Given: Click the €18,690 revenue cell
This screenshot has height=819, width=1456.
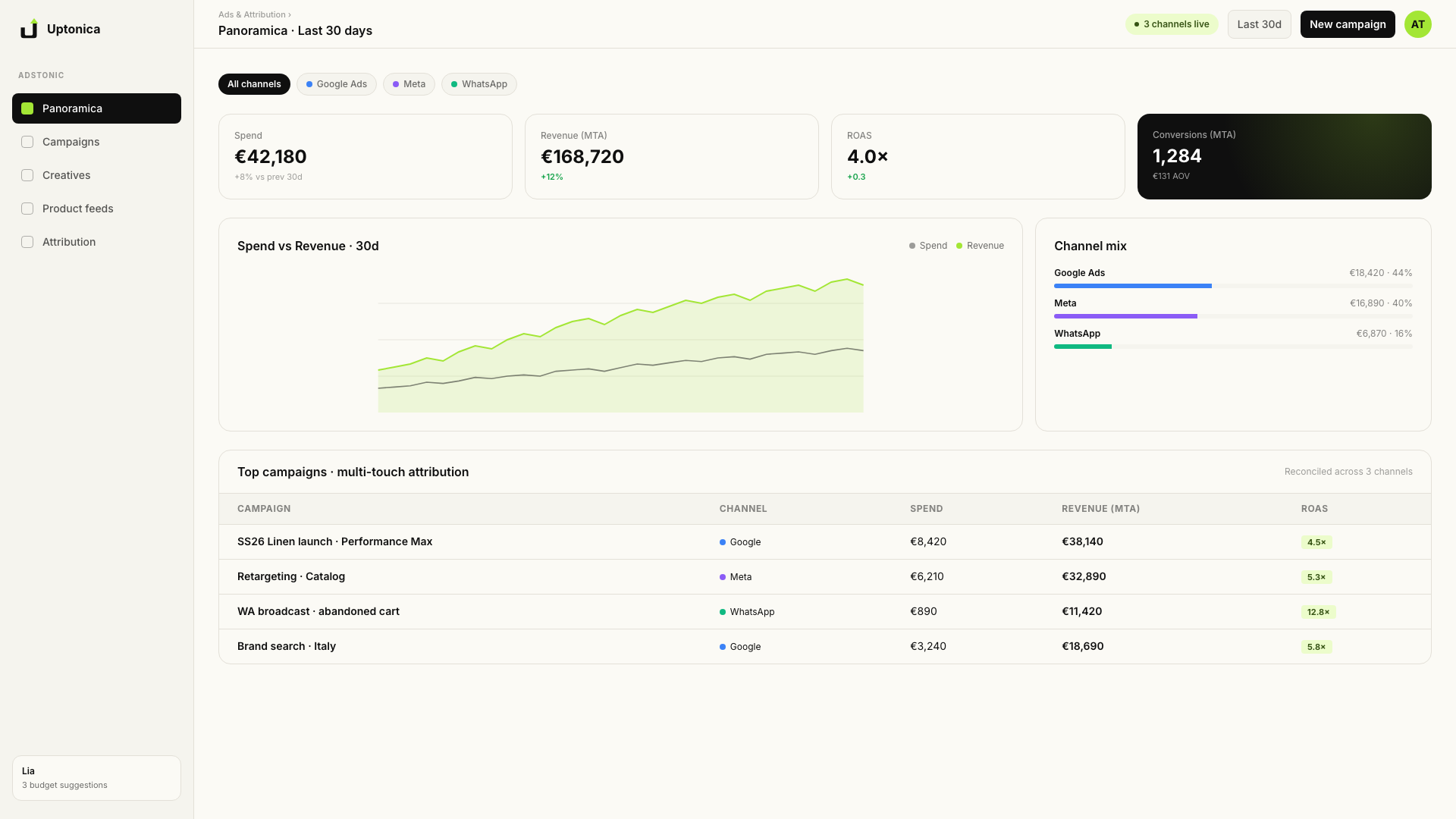Looking at the screenshot, I should (1082, 646).
